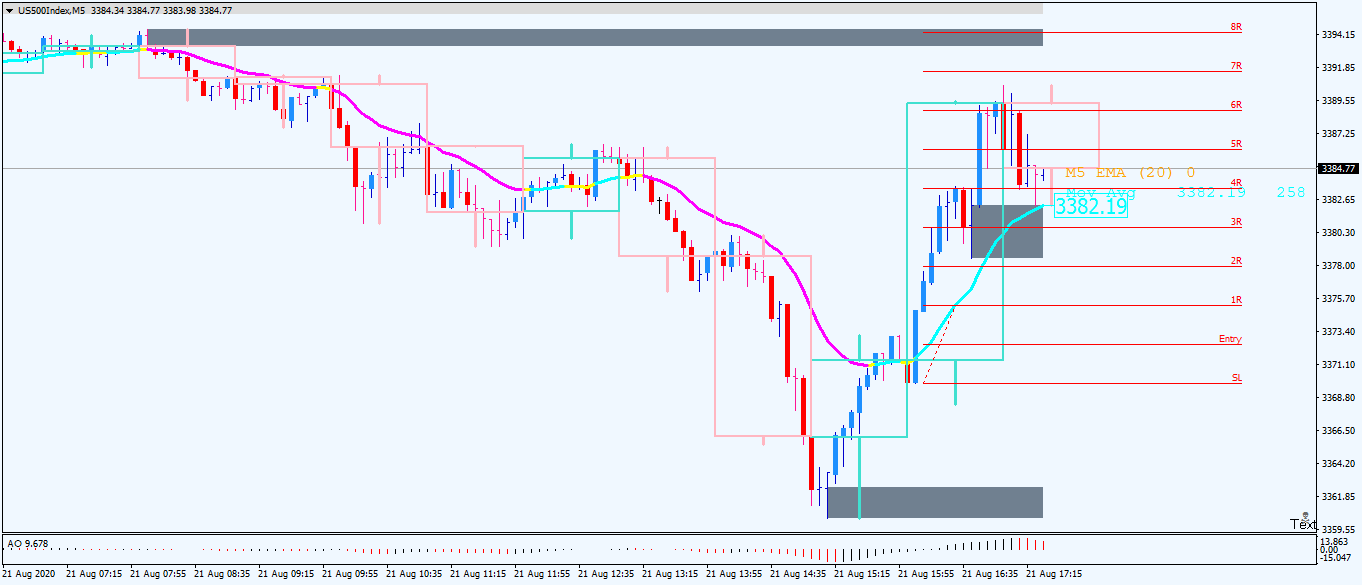Click the 21 Aug 09:55 time label
The image size is (1362, 585).
point(351,575)
